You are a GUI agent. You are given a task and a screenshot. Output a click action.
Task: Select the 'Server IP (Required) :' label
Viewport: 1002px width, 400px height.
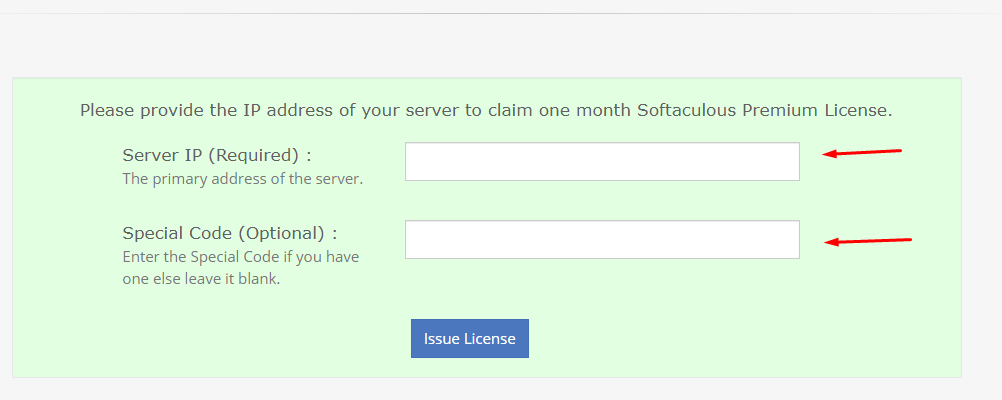[217, 155]
